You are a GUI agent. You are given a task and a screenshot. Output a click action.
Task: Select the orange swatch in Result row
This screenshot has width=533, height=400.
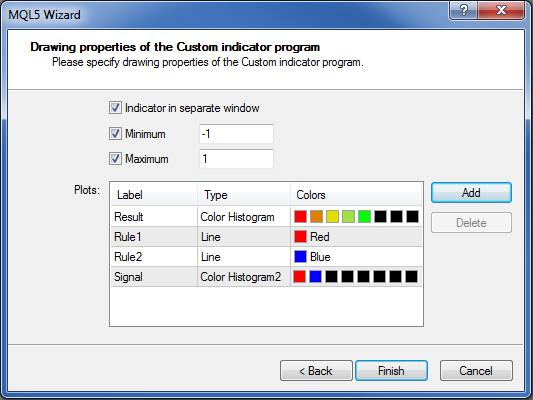point(316,216)
